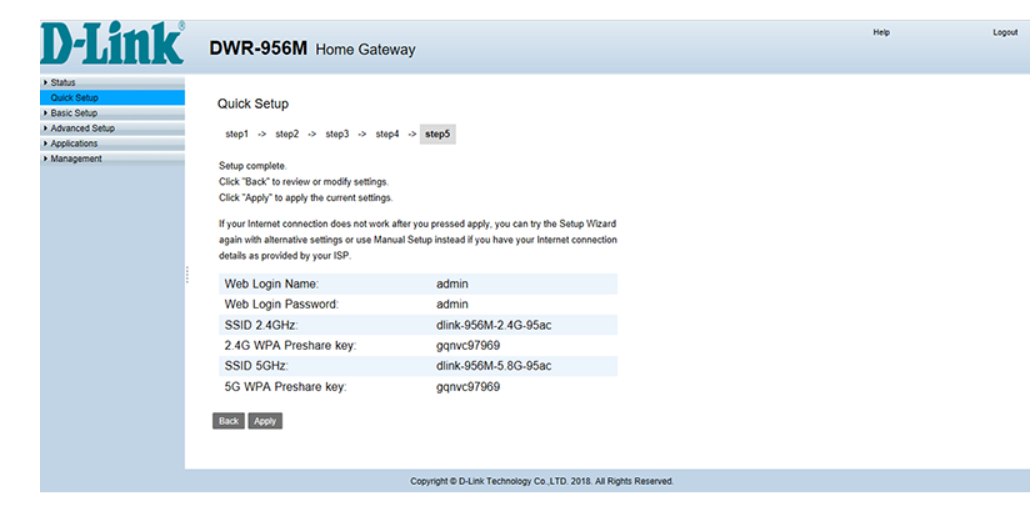Click the D-Link copyright footer text
Viewport: 1033px width, 530px height.
click(x=542, y=482)
